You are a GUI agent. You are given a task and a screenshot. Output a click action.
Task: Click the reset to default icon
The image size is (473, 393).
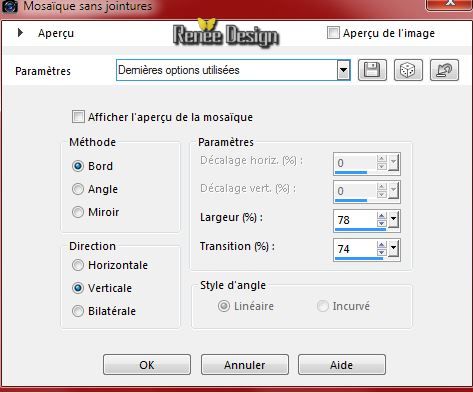click(x=444, y=70)
